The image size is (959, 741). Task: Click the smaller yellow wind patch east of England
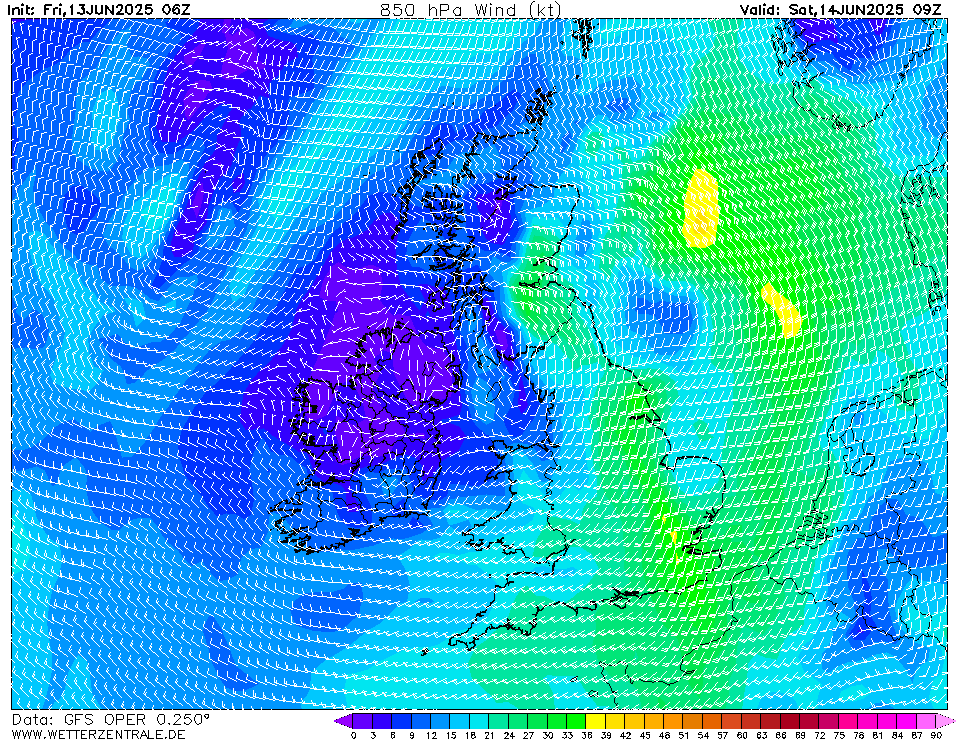click(782, 310)
